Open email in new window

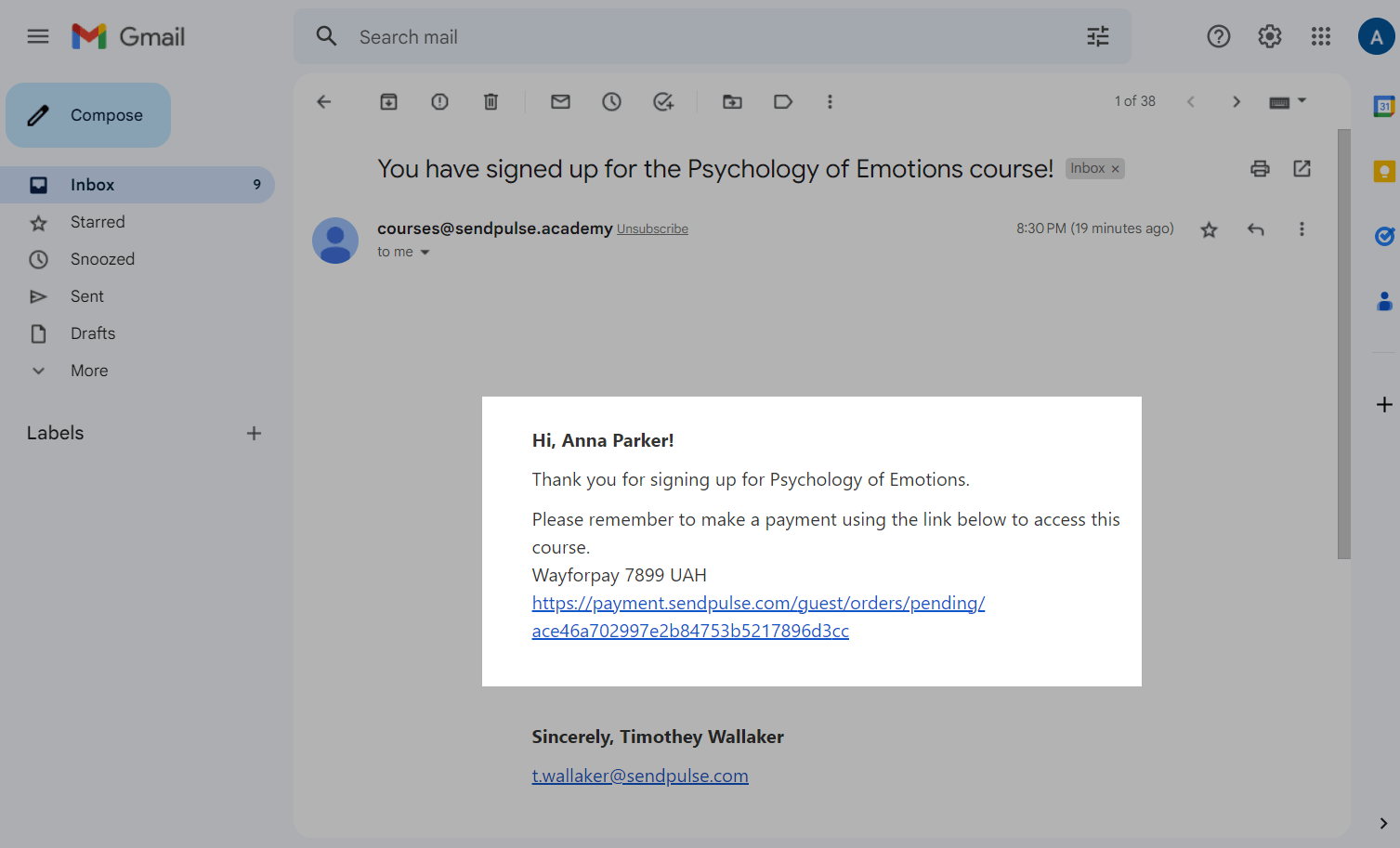point(1302,168)
